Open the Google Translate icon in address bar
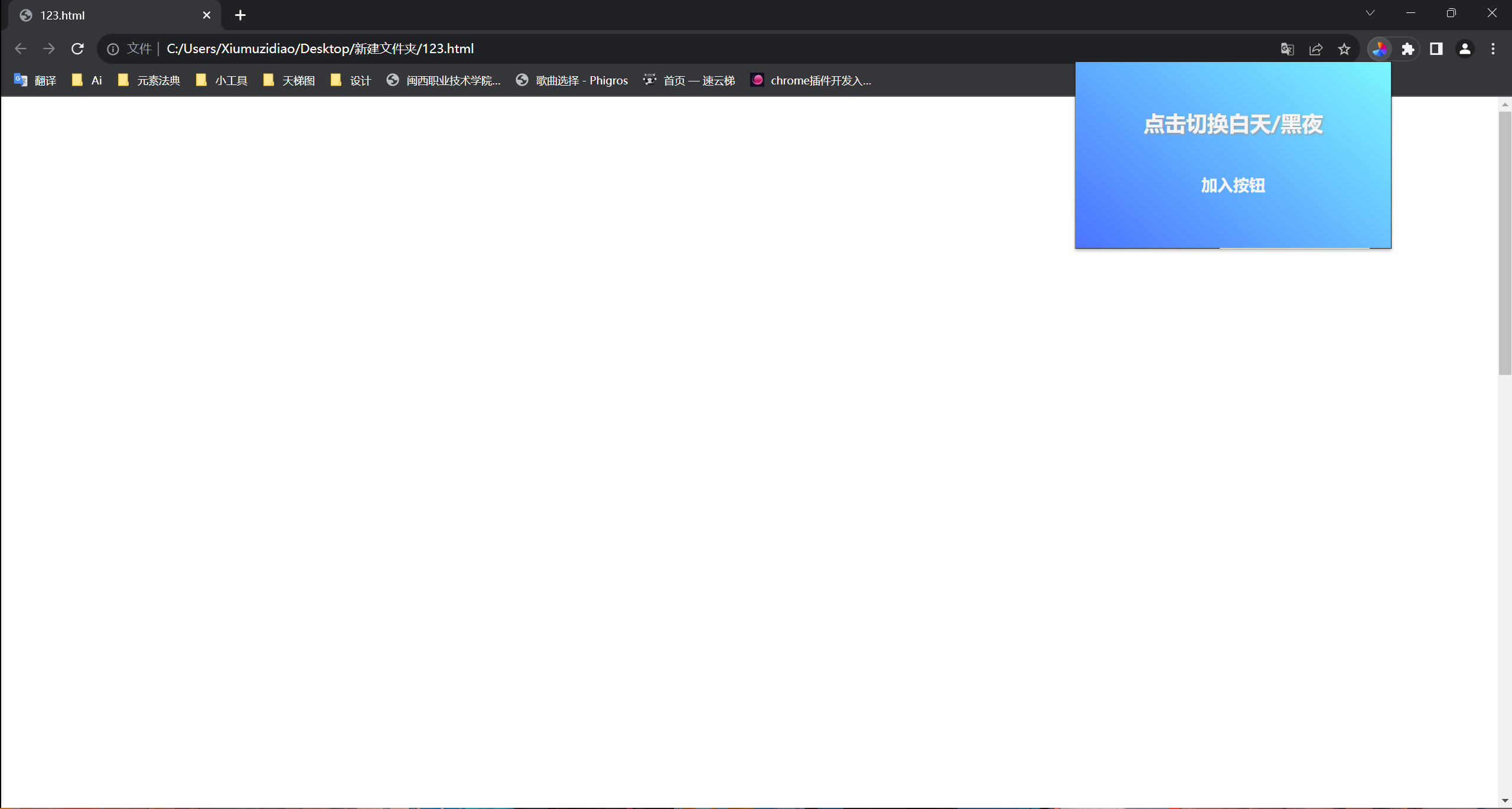The height and width of the screenshot is (809, 1512). pos(1288,49)
